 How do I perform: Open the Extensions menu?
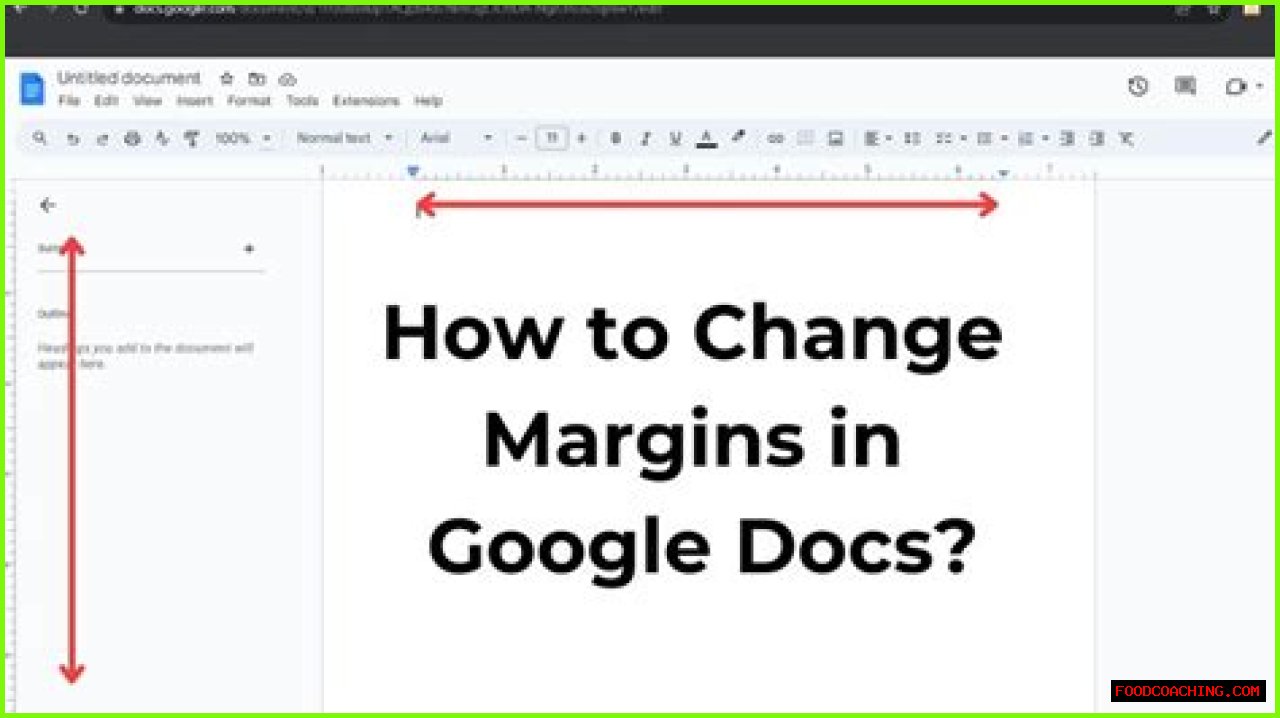click(x=366, y=101)
